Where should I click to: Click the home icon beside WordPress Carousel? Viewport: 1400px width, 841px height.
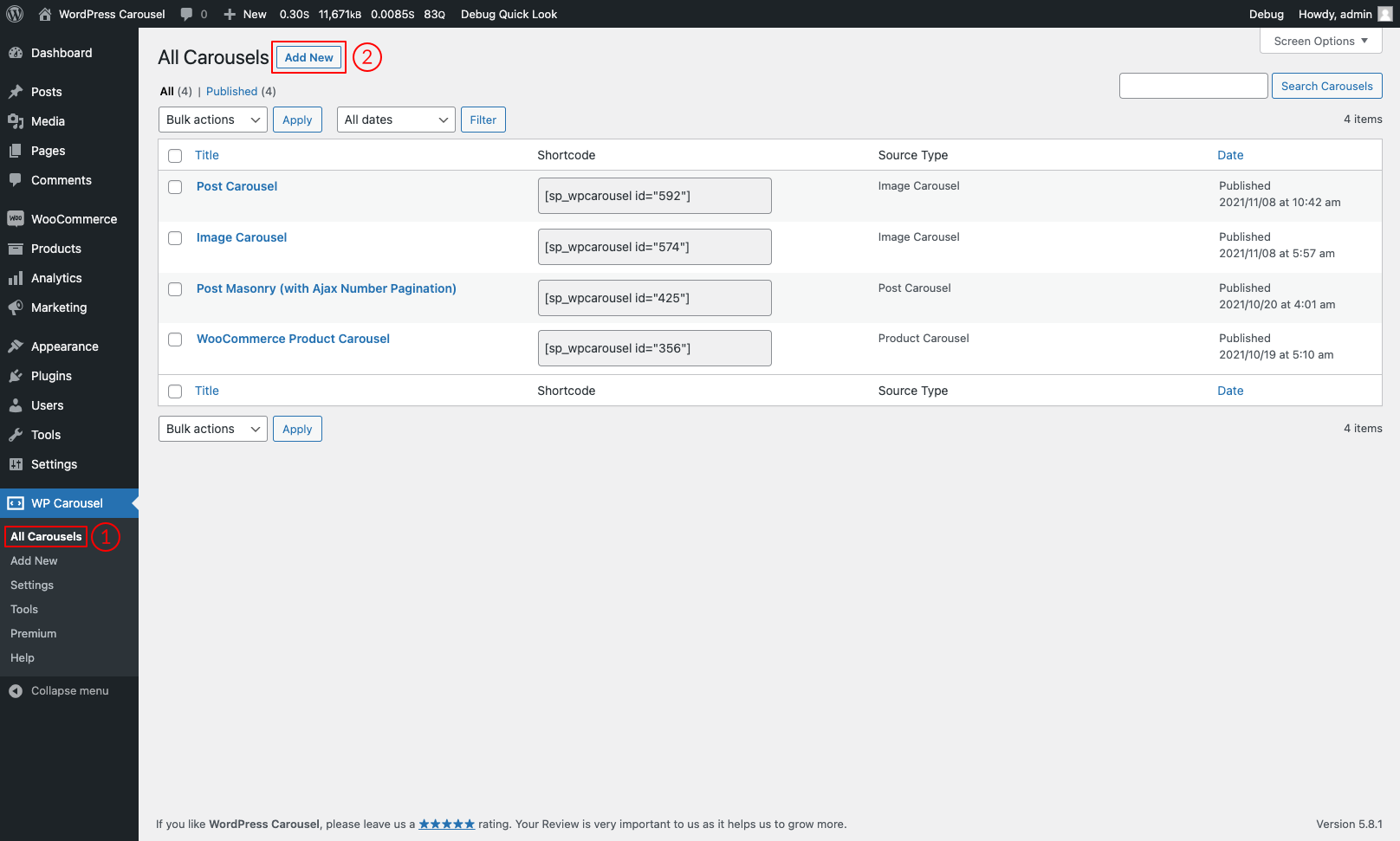click(x=45, y=14)
